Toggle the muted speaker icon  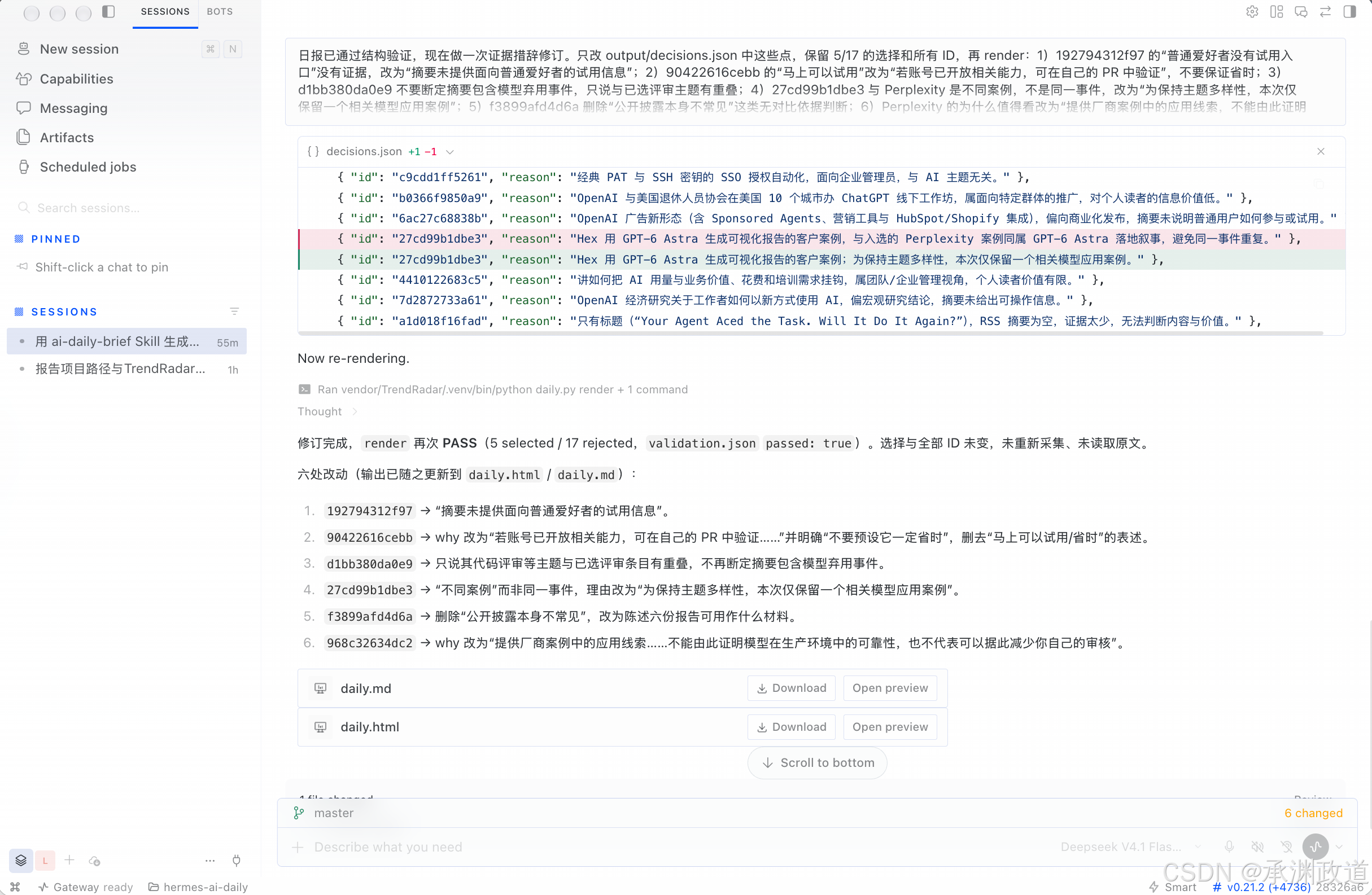pos(1257,846)
